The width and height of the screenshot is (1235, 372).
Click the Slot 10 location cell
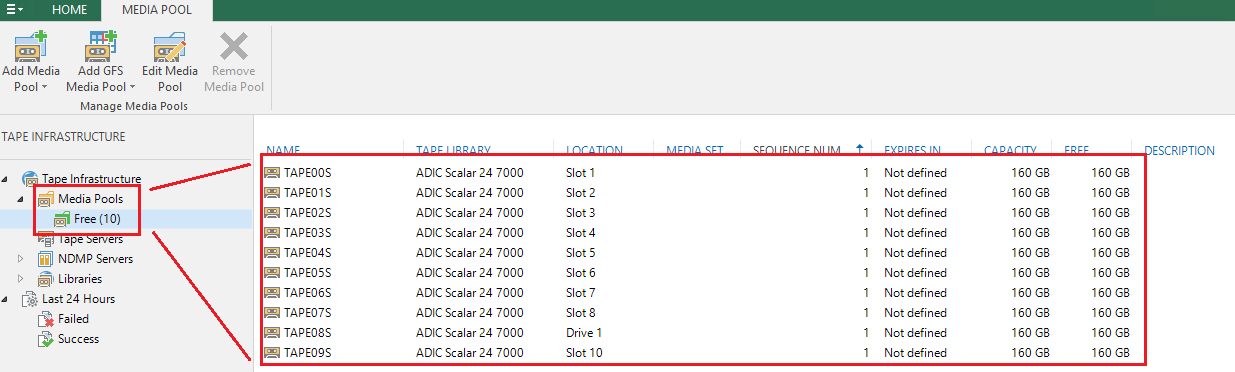point(584,353)
